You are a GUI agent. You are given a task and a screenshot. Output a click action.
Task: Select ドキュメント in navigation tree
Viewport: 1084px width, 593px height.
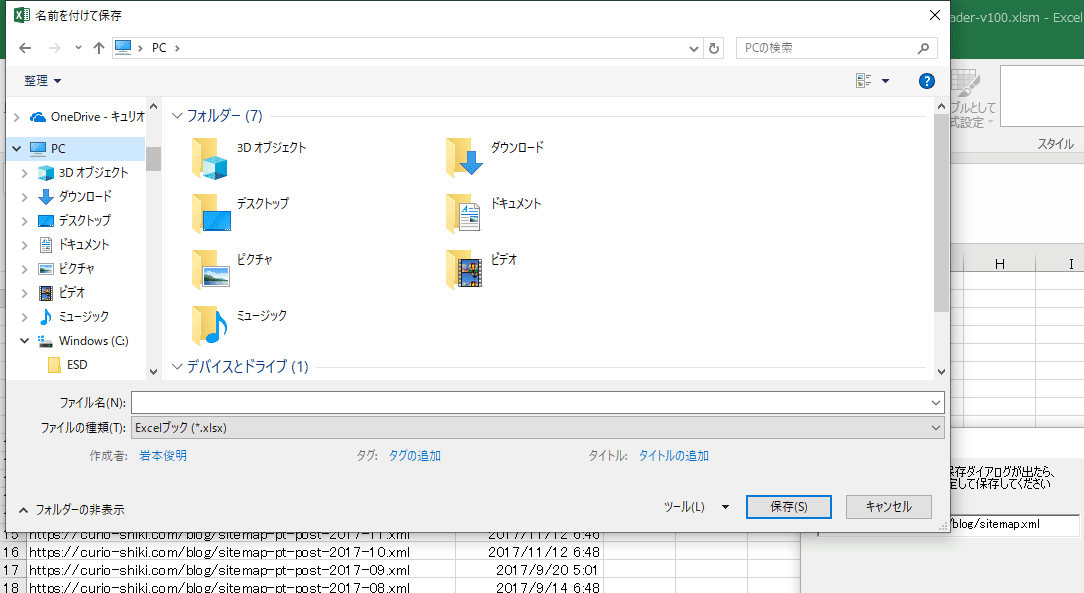click(73, 245)
